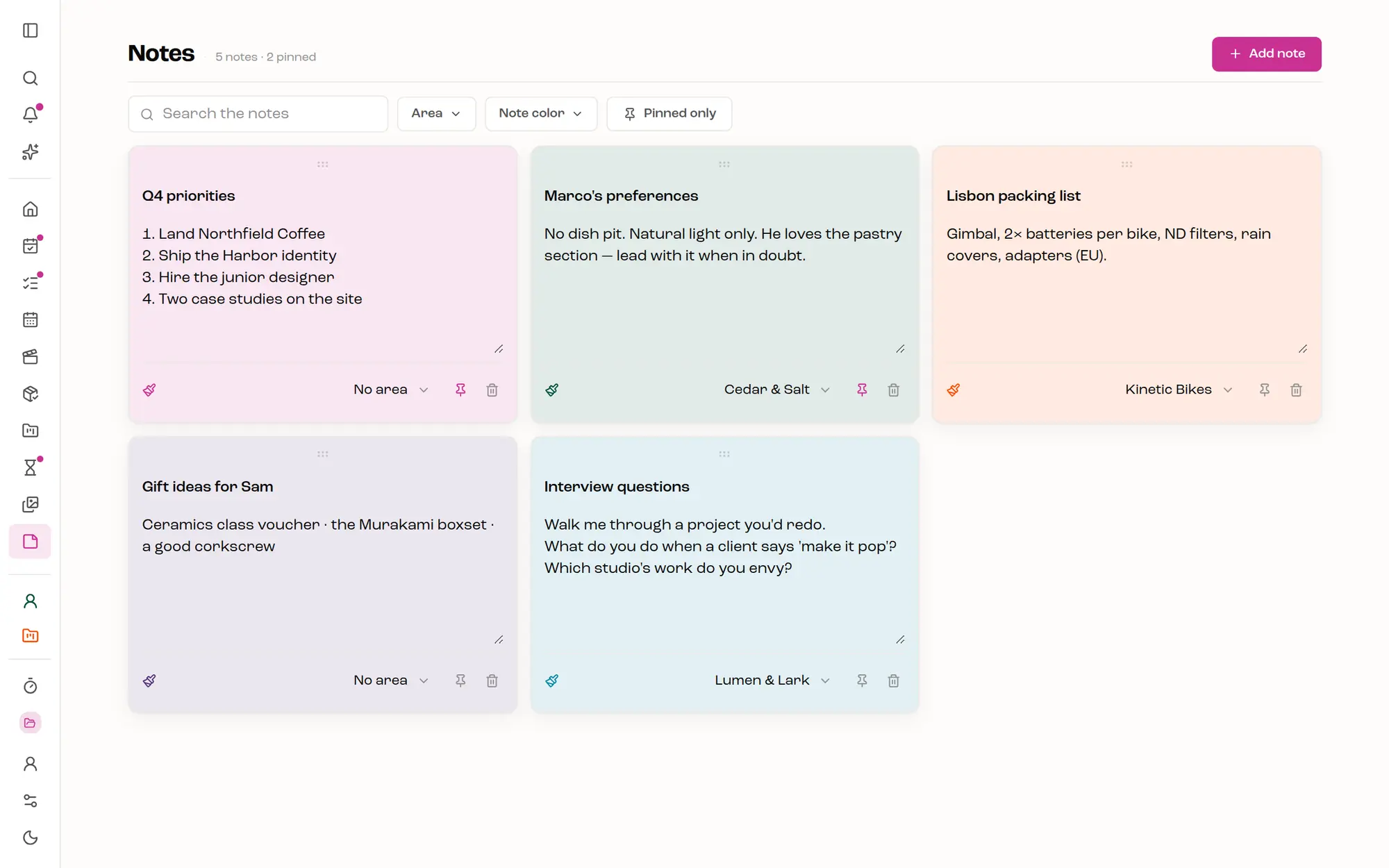Open the hourglass sidebar icon

point(30,467)
